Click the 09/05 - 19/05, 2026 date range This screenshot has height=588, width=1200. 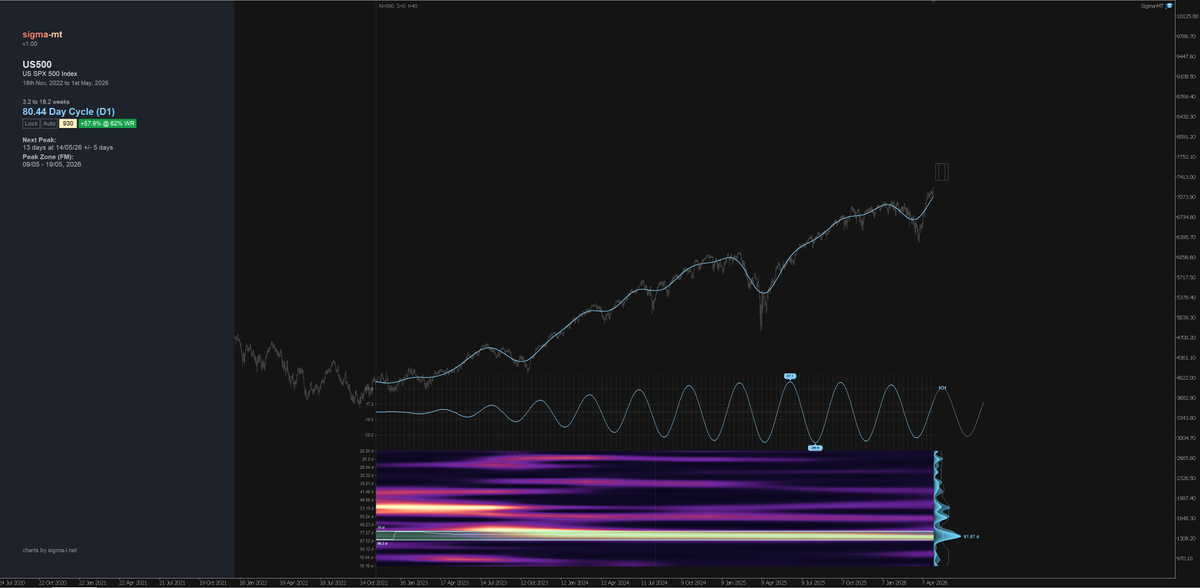[52, 164]
